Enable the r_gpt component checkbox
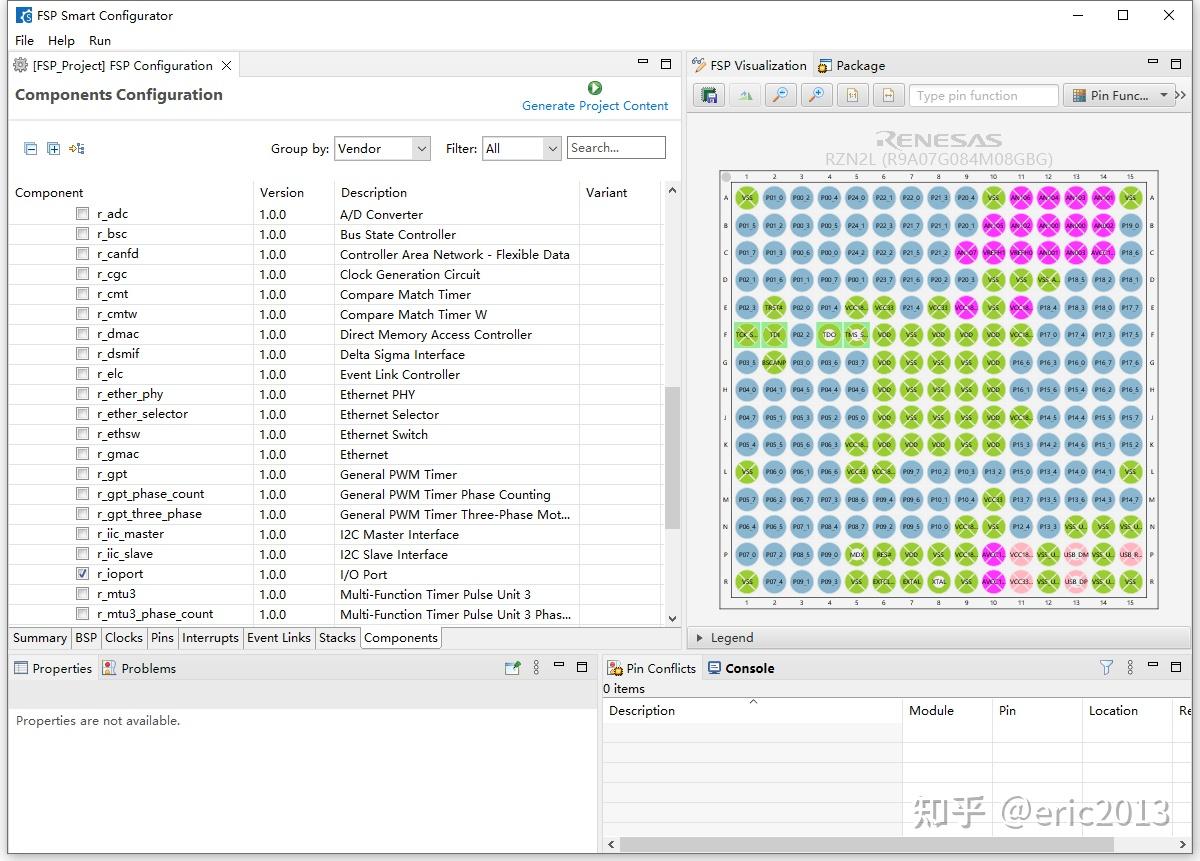The width and height of the screenshot is (1200, 861). coord(82,474)
